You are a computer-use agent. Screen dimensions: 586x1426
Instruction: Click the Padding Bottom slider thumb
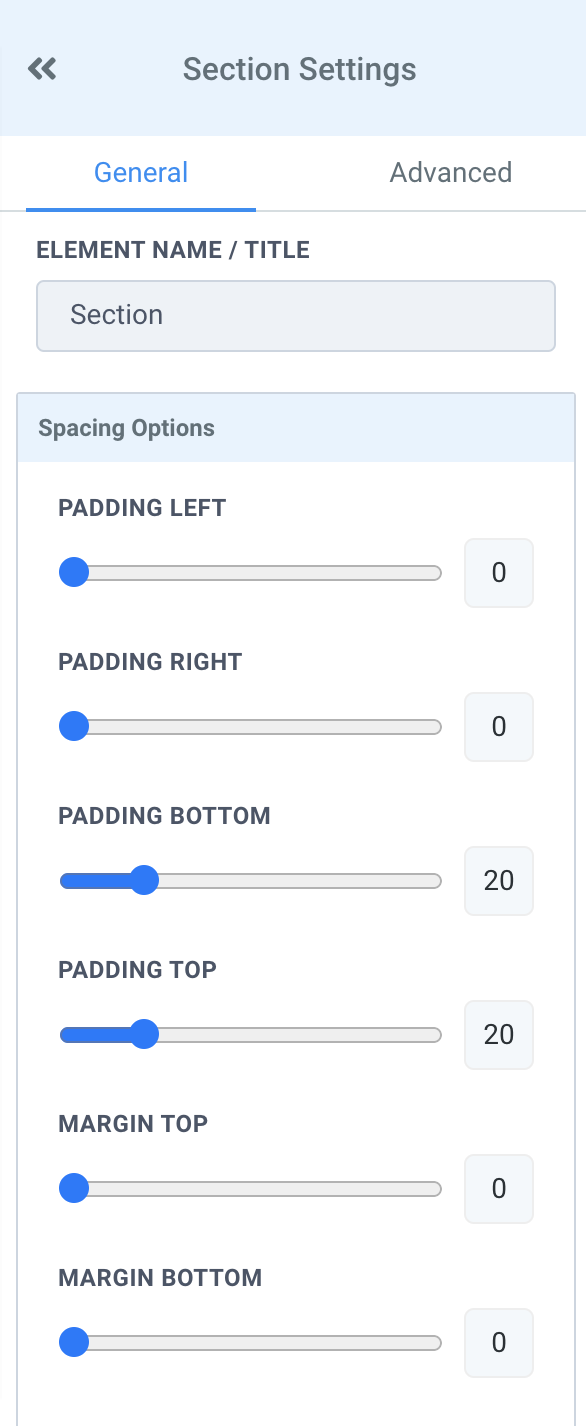tap(147, 880)
